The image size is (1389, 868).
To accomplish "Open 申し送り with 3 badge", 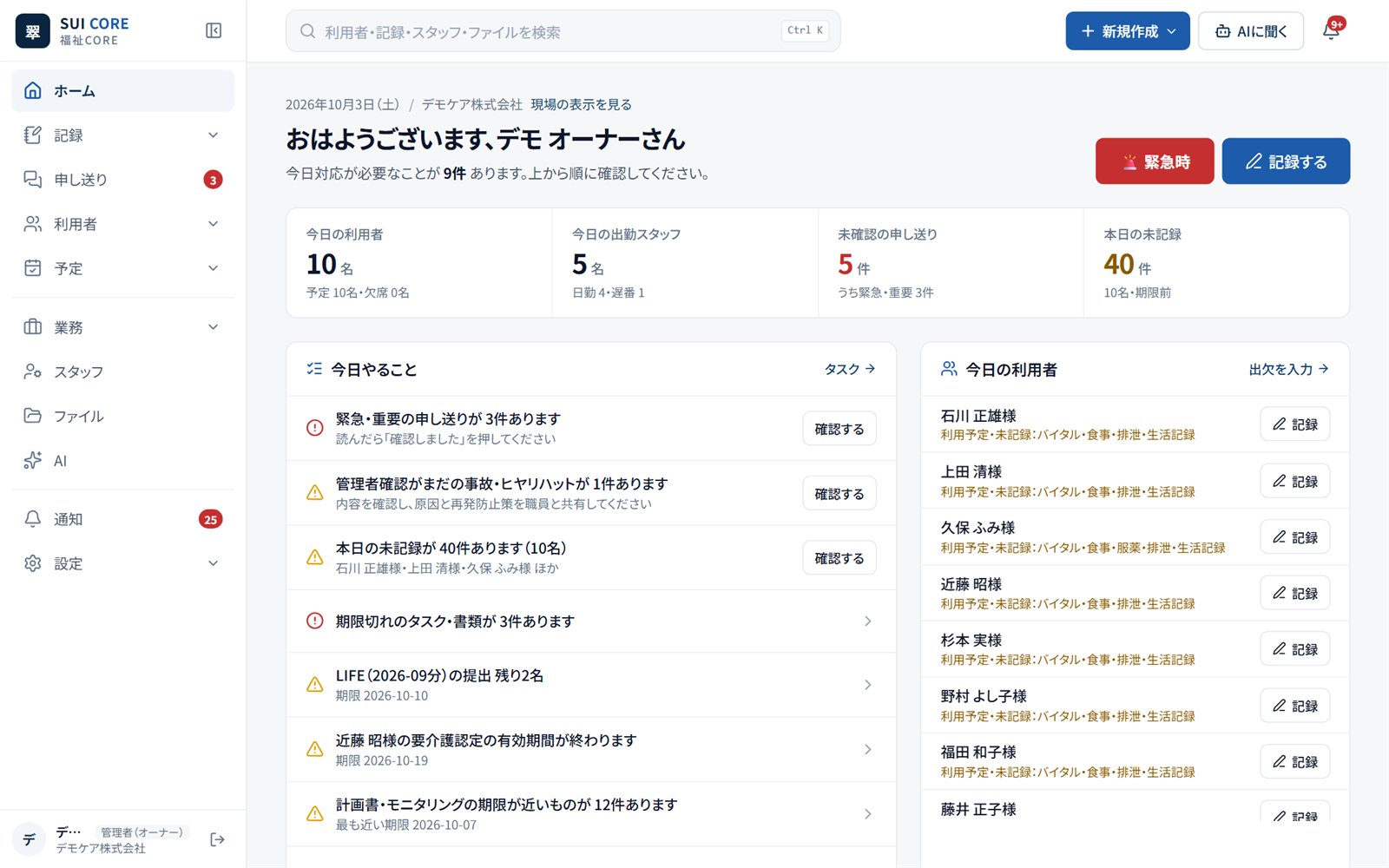I will click(x=122, y=180).
